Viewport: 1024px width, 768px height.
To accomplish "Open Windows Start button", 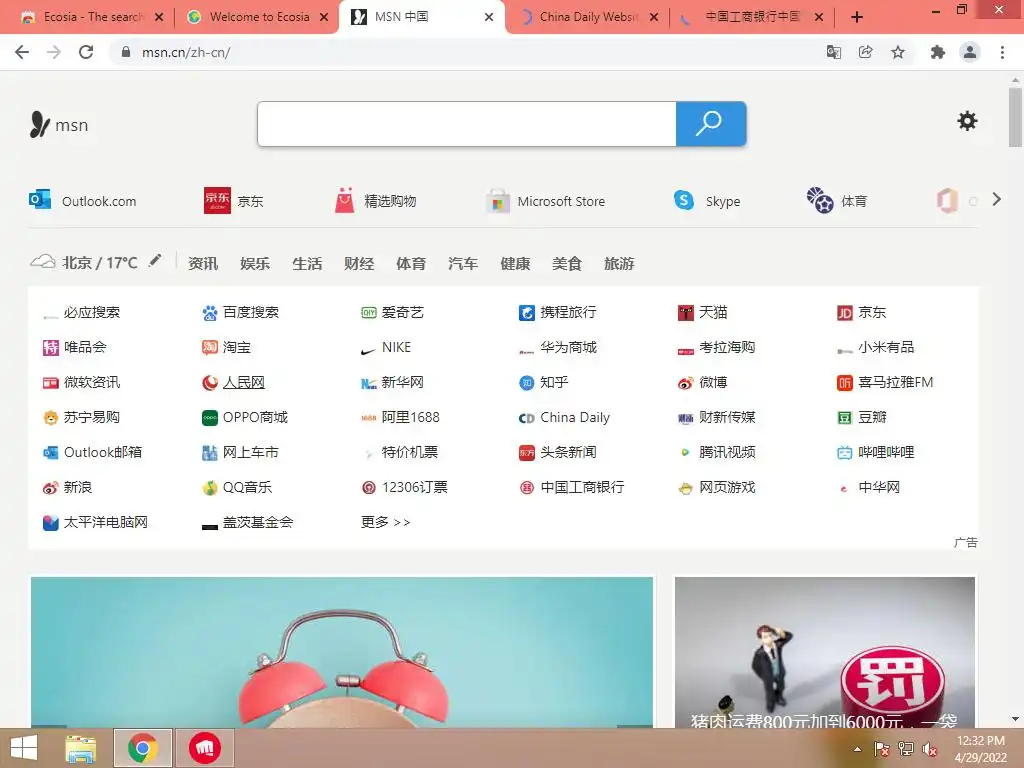I will click(x=24, y=748).
